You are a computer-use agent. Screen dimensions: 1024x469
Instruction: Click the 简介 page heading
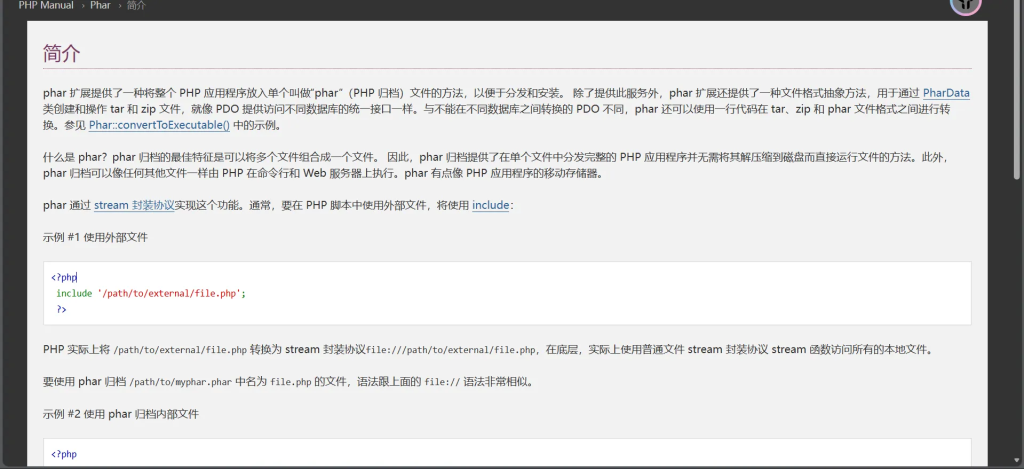coord(62,53)
